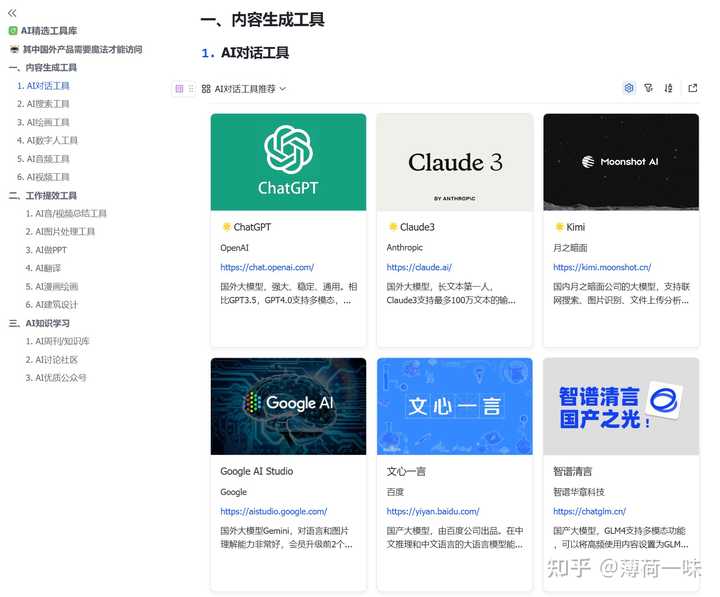Click the green AI精选工具库 document icon

click(13, 31)
